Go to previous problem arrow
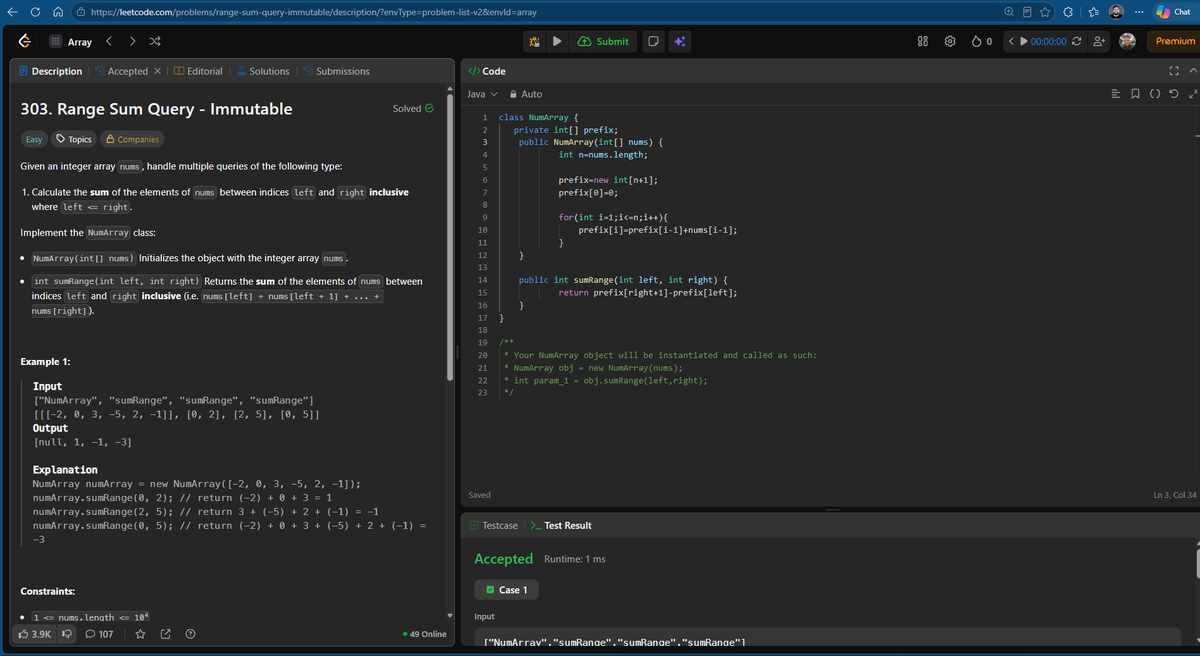 tap(110, 42)
